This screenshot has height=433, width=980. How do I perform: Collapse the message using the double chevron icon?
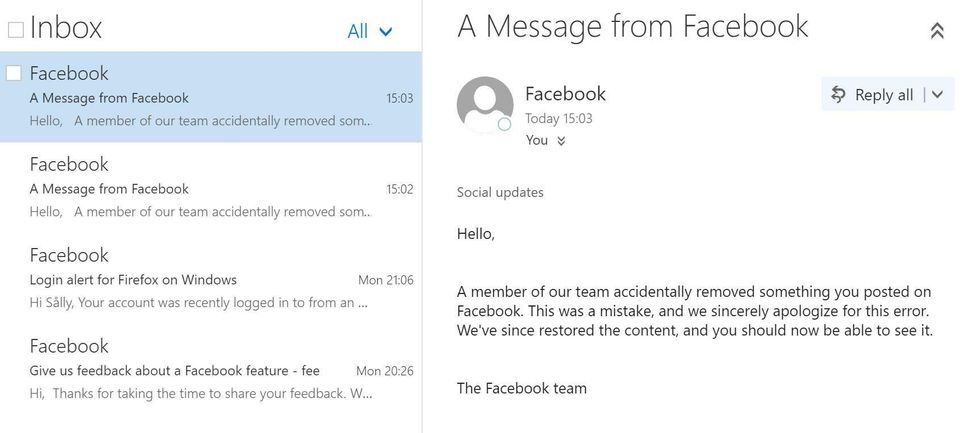[937, 31]
